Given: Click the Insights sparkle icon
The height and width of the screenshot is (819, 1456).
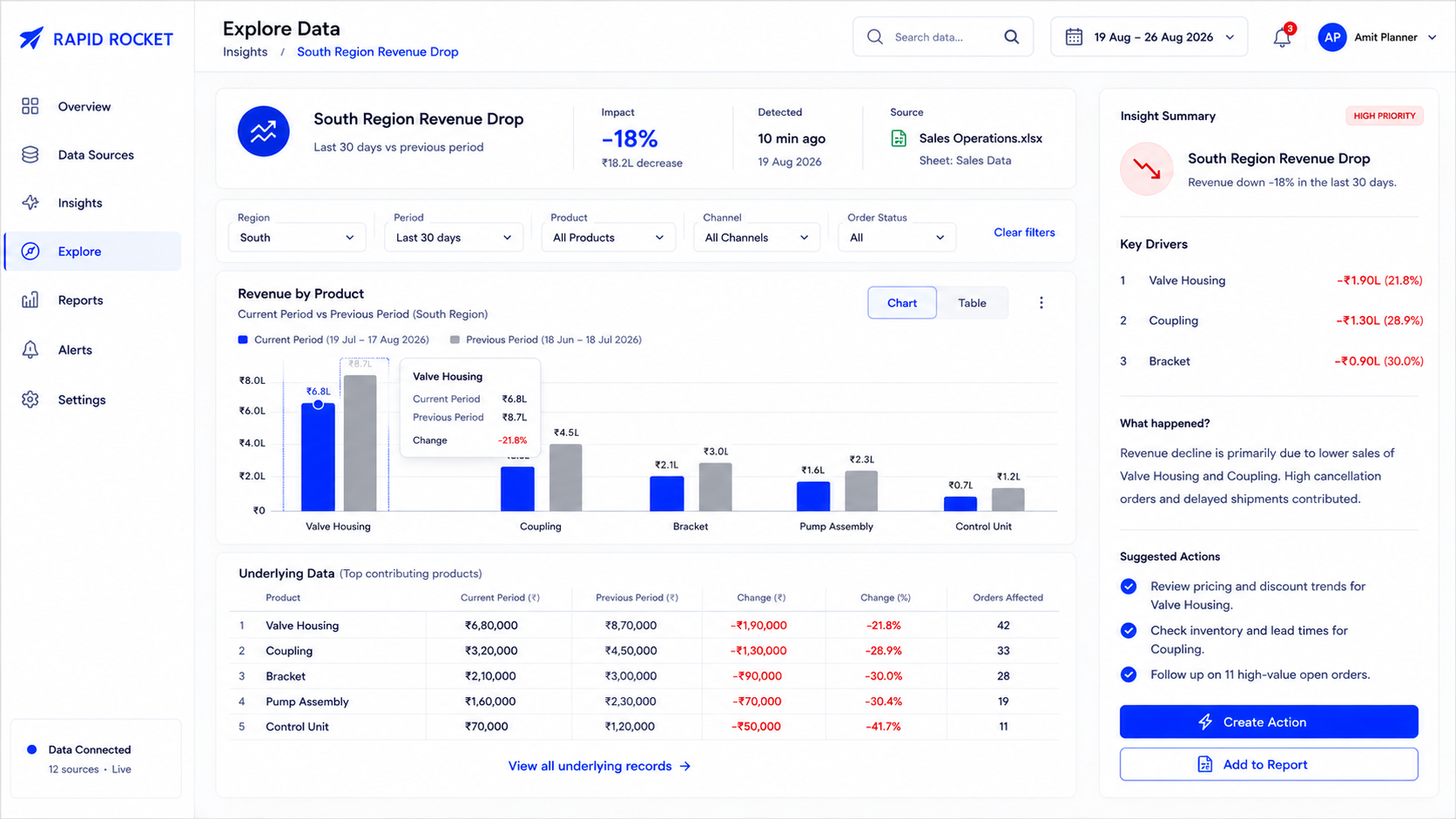Looking at the screenshot, I should (x=30, y=203).
